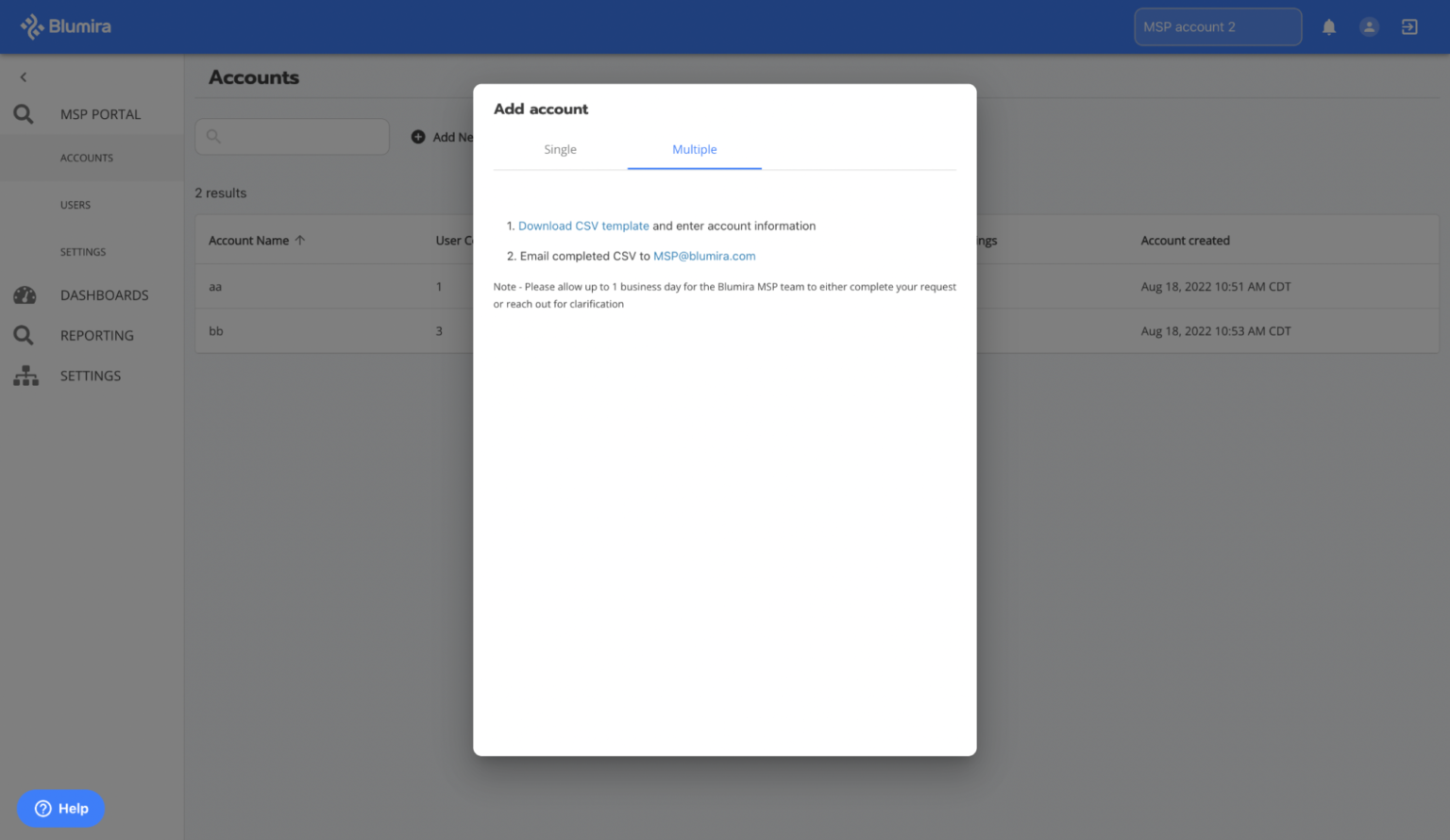Select the MSP Portal magnifier icon
The image size is (1450, 840).
pyautogui.click(x=23, y=113)
